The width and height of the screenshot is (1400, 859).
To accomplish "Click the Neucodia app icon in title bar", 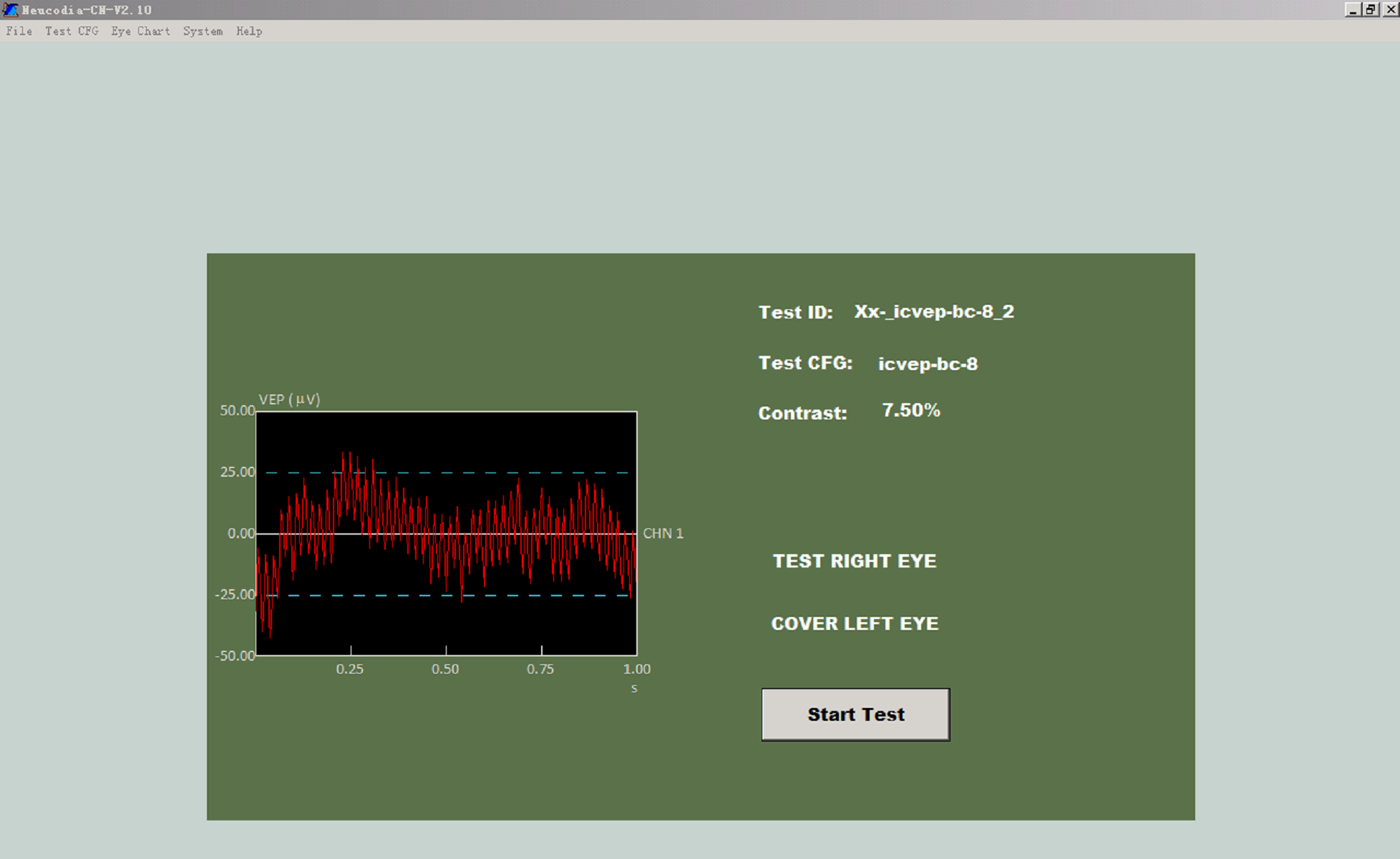I will 10,9.
